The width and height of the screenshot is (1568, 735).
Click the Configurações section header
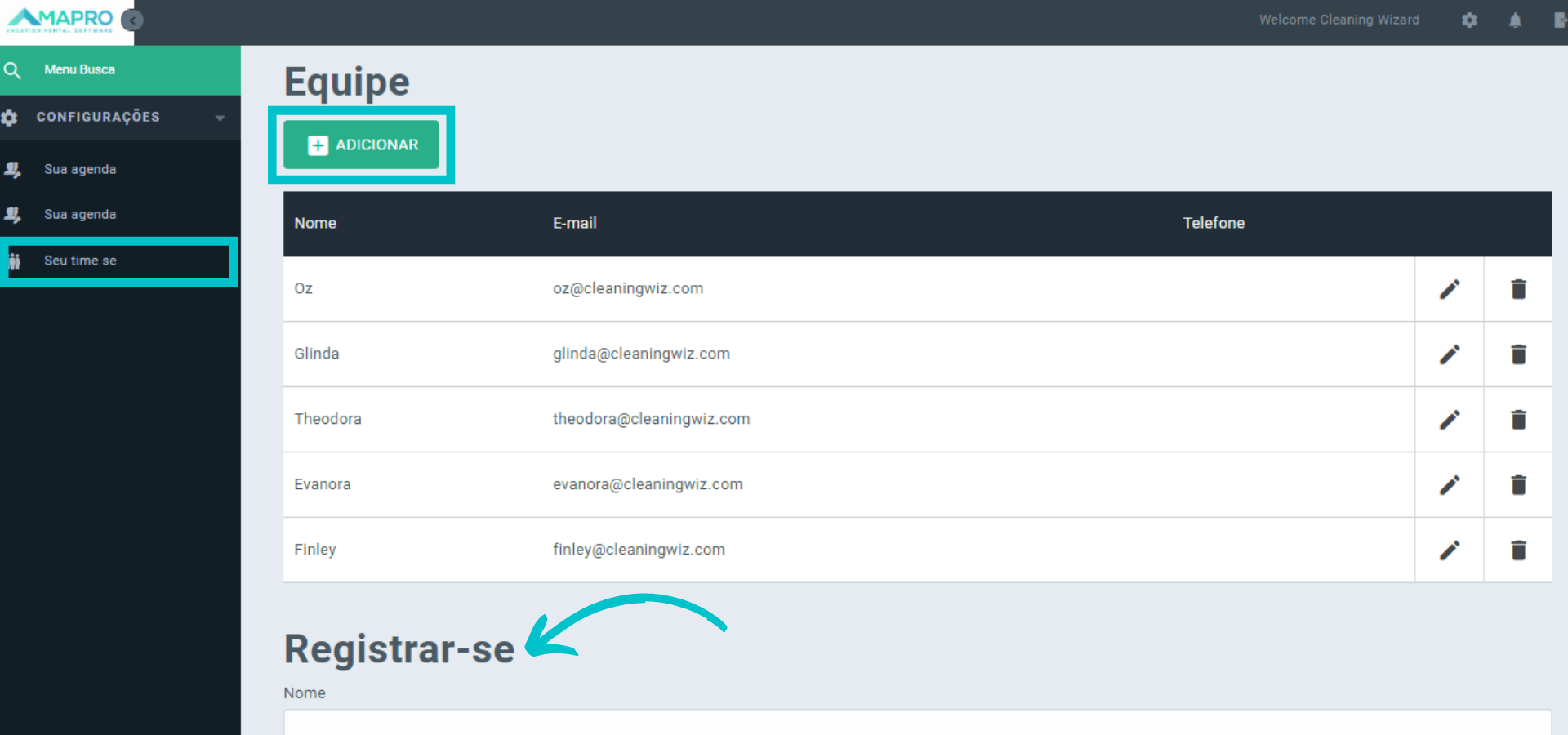[x=98, y=118]
